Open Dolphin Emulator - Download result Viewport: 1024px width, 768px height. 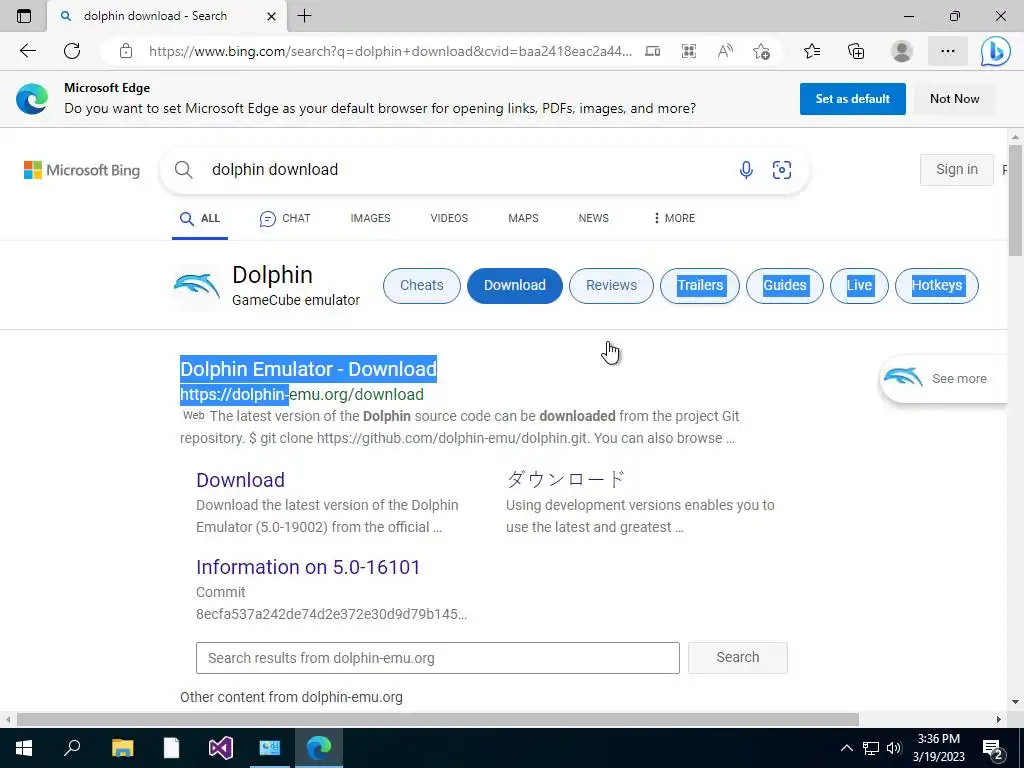(308, 369)
